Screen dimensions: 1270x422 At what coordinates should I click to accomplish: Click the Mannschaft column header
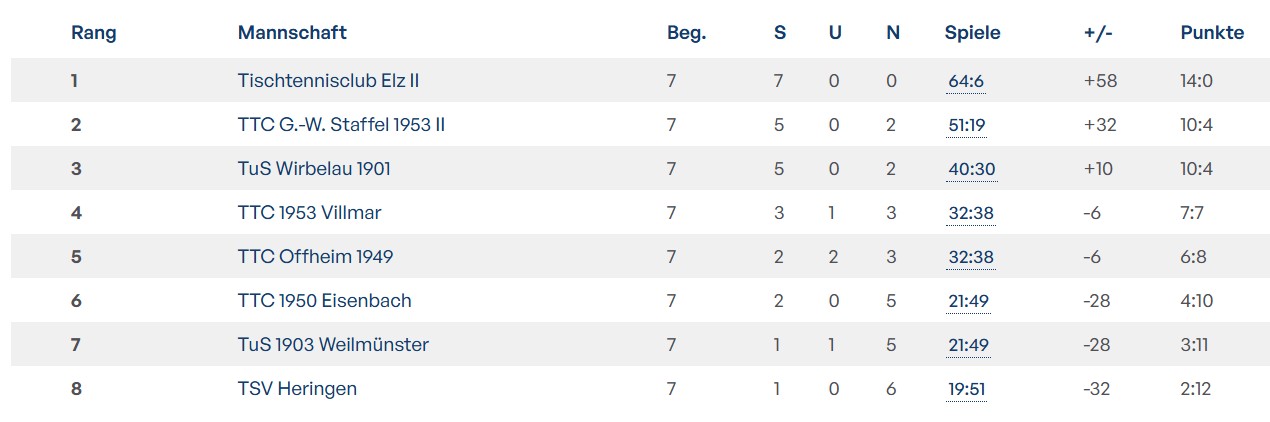[x=292, y=33]
